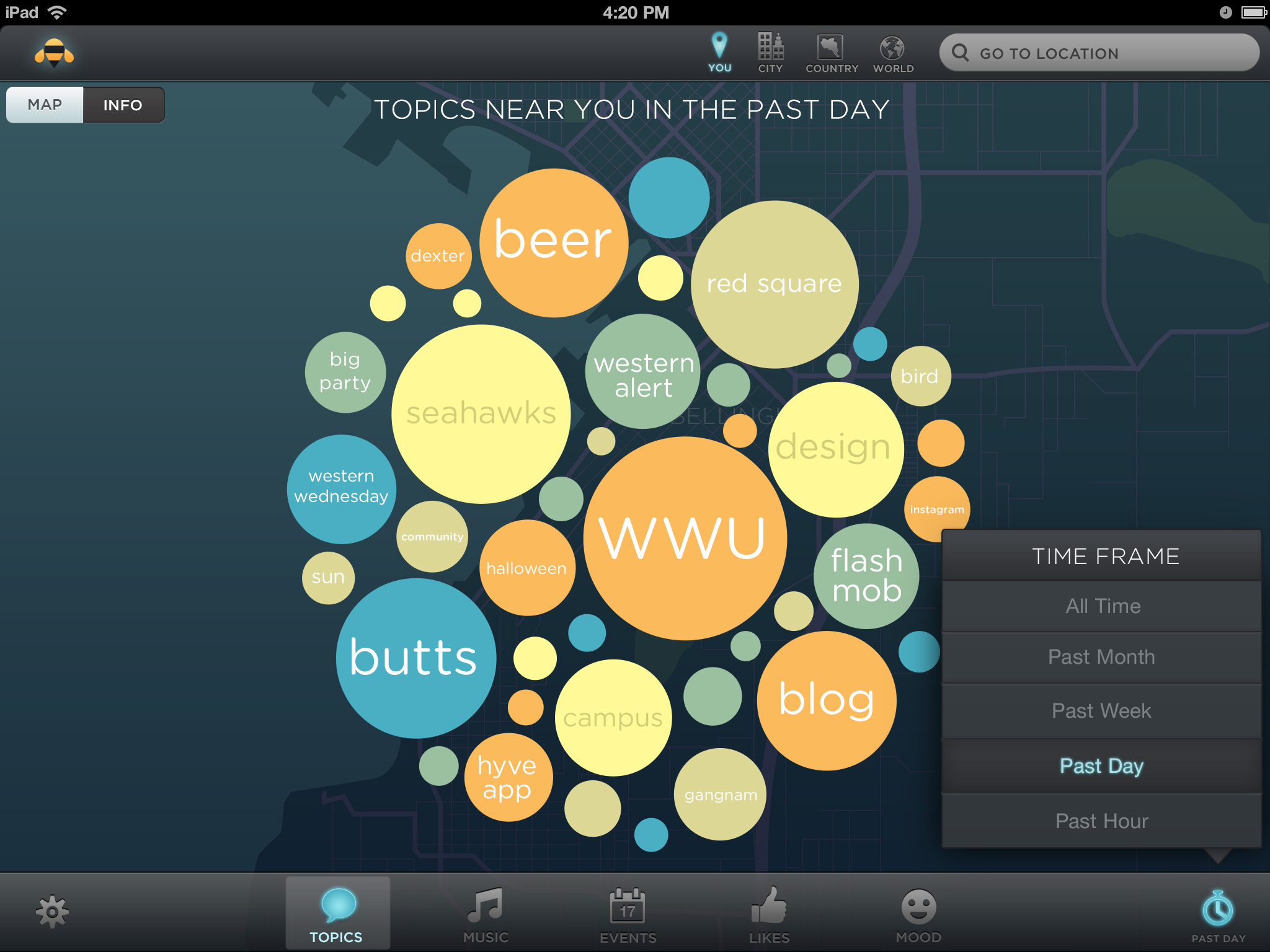Click the GO TO LOCATION search field
This screenshot has height=952, width=1270.
(1099, 53)
